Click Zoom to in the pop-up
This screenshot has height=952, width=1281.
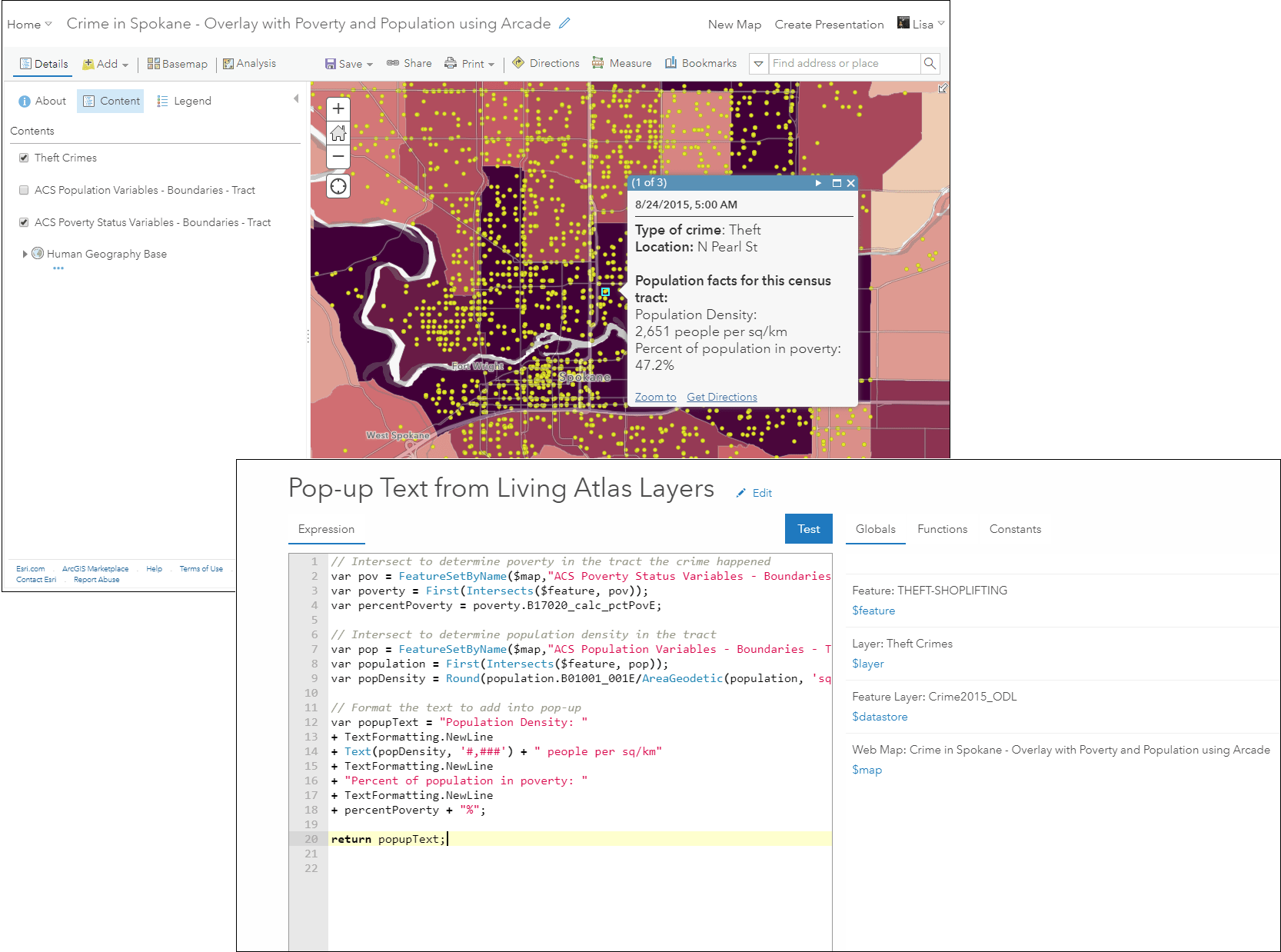(x=655, y=397)
